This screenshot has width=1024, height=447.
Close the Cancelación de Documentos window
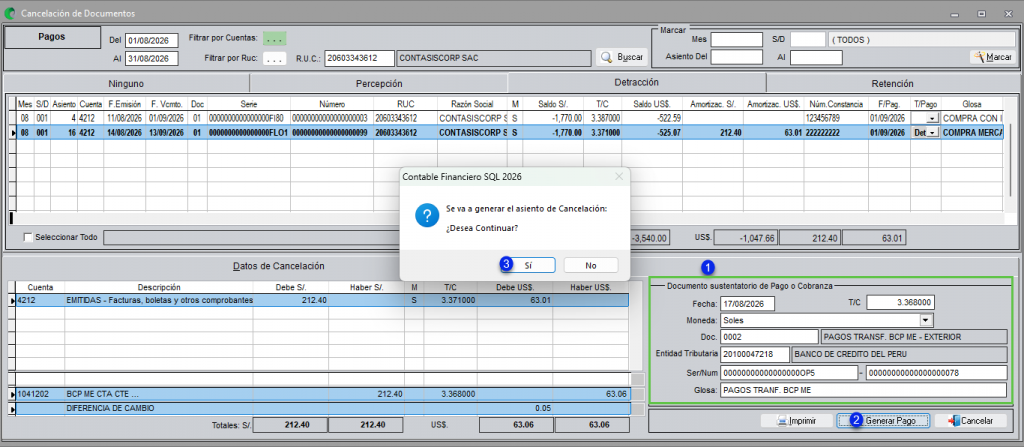click(x=1006, y=13)
